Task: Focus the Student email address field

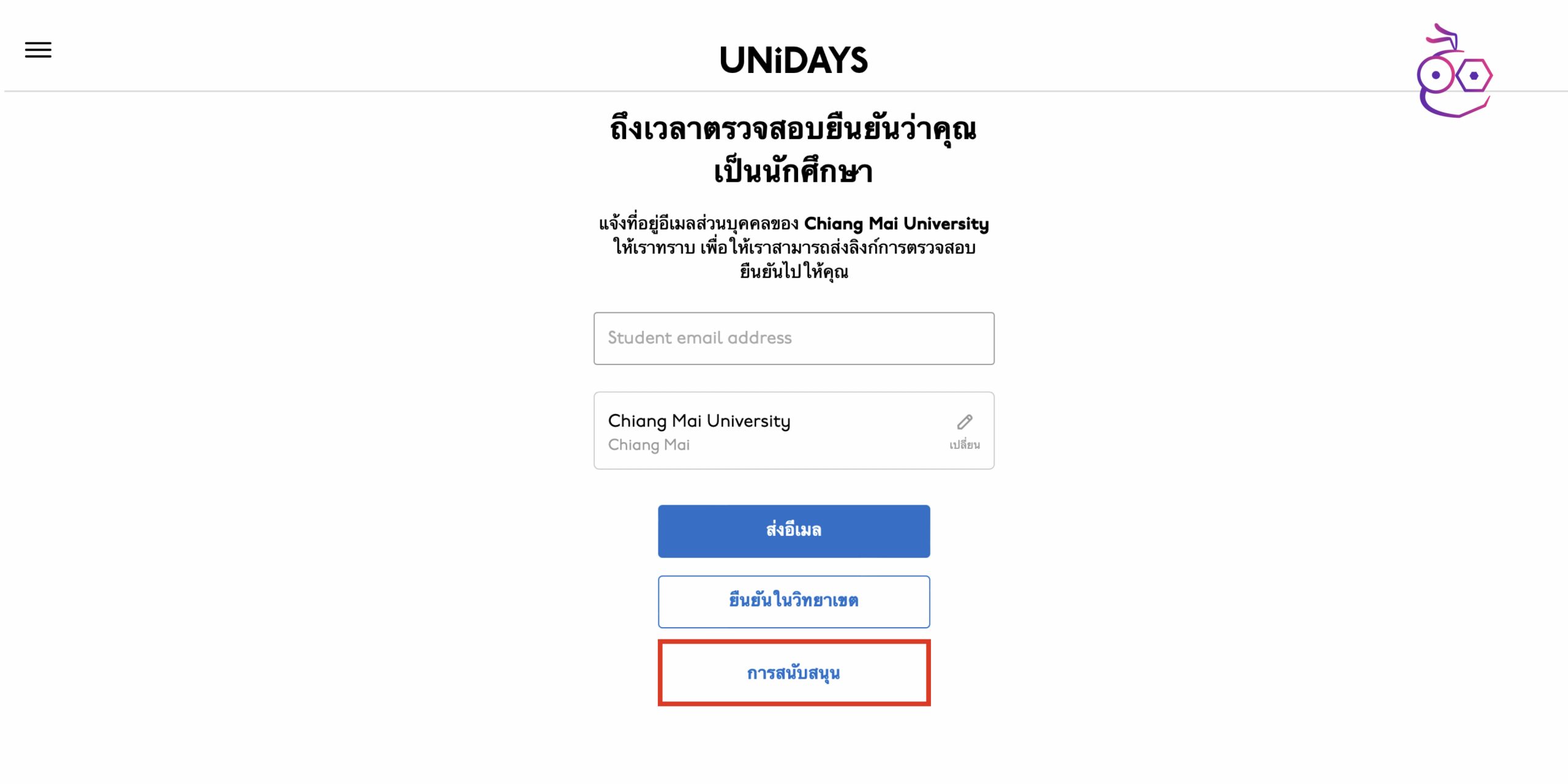Action: (793, 338)
